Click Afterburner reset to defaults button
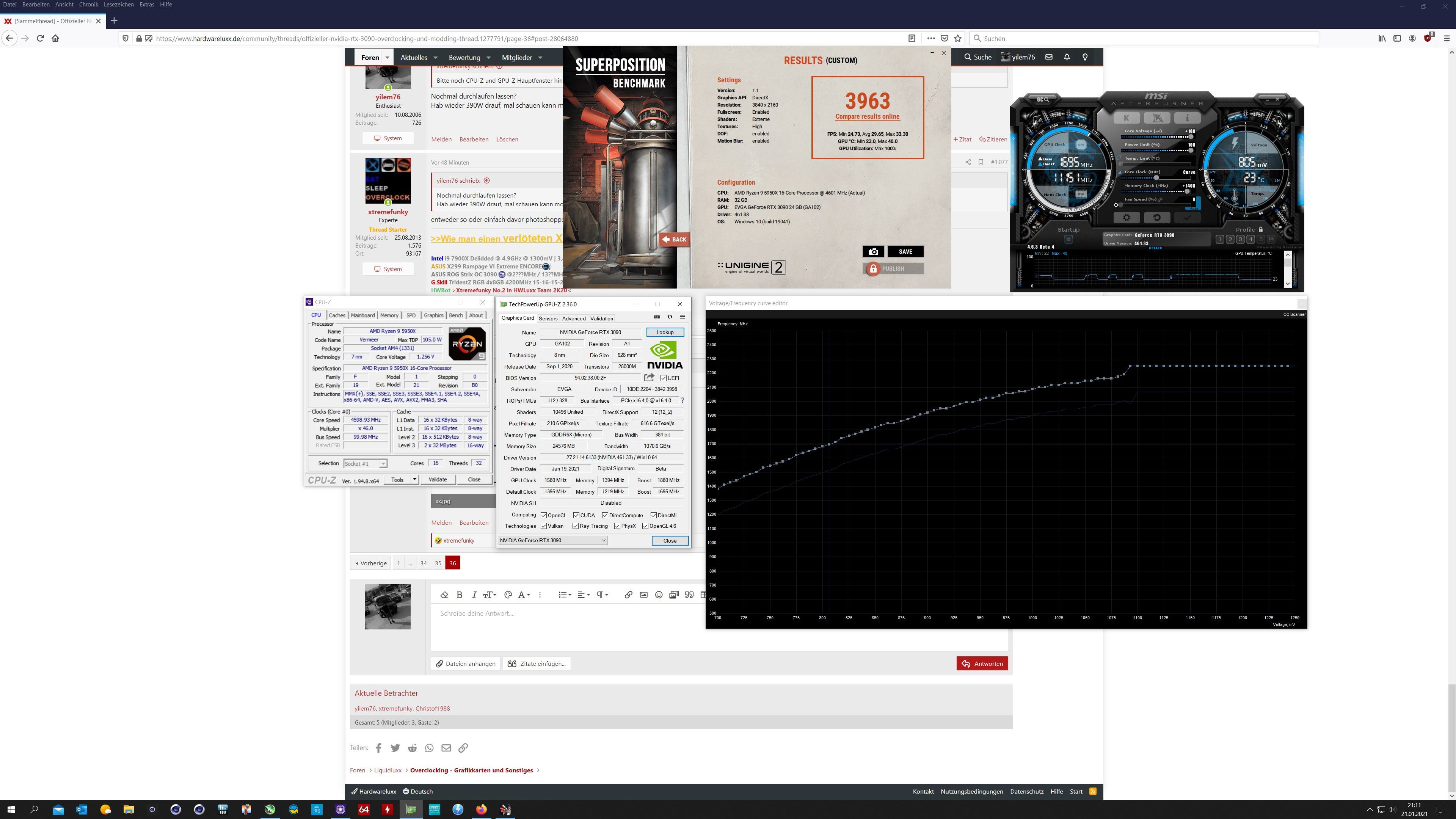Viewport: 1456px width, 819px height. pyautogui.click(x=1156, y=218)
